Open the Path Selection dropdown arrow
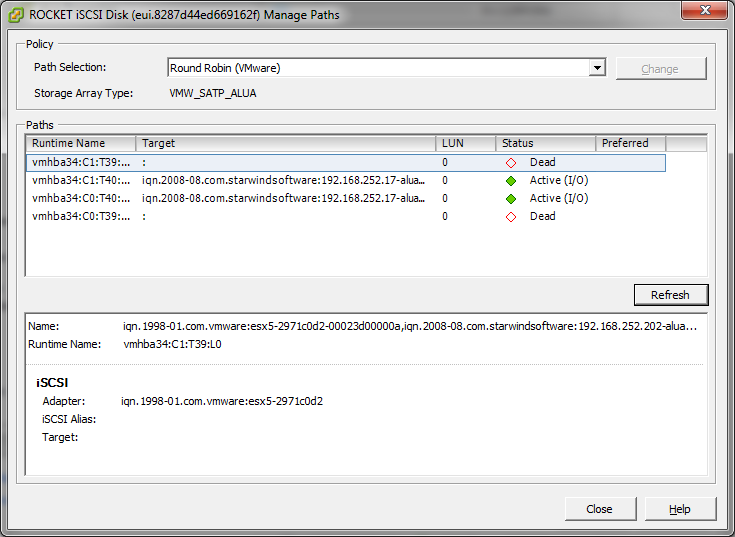Viewport: 735px width, 537px height. [x=597, y=68]
